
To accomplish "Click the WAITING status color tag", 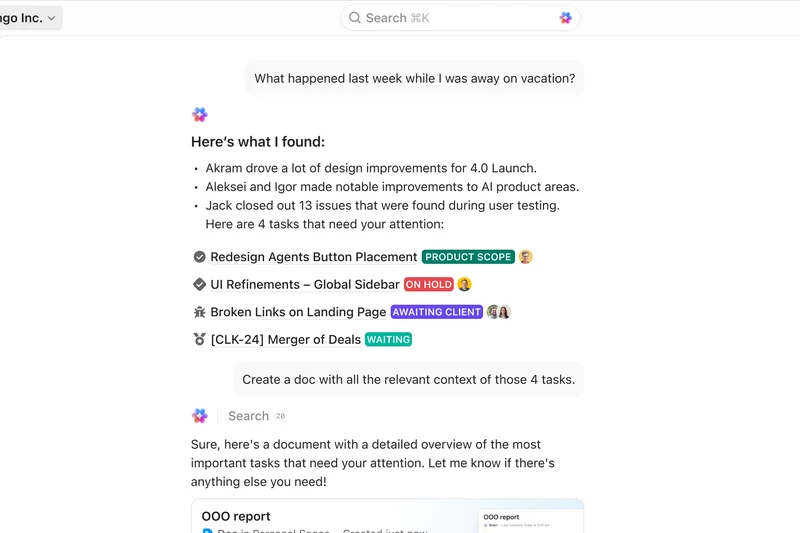I will (x=388, y=339).
